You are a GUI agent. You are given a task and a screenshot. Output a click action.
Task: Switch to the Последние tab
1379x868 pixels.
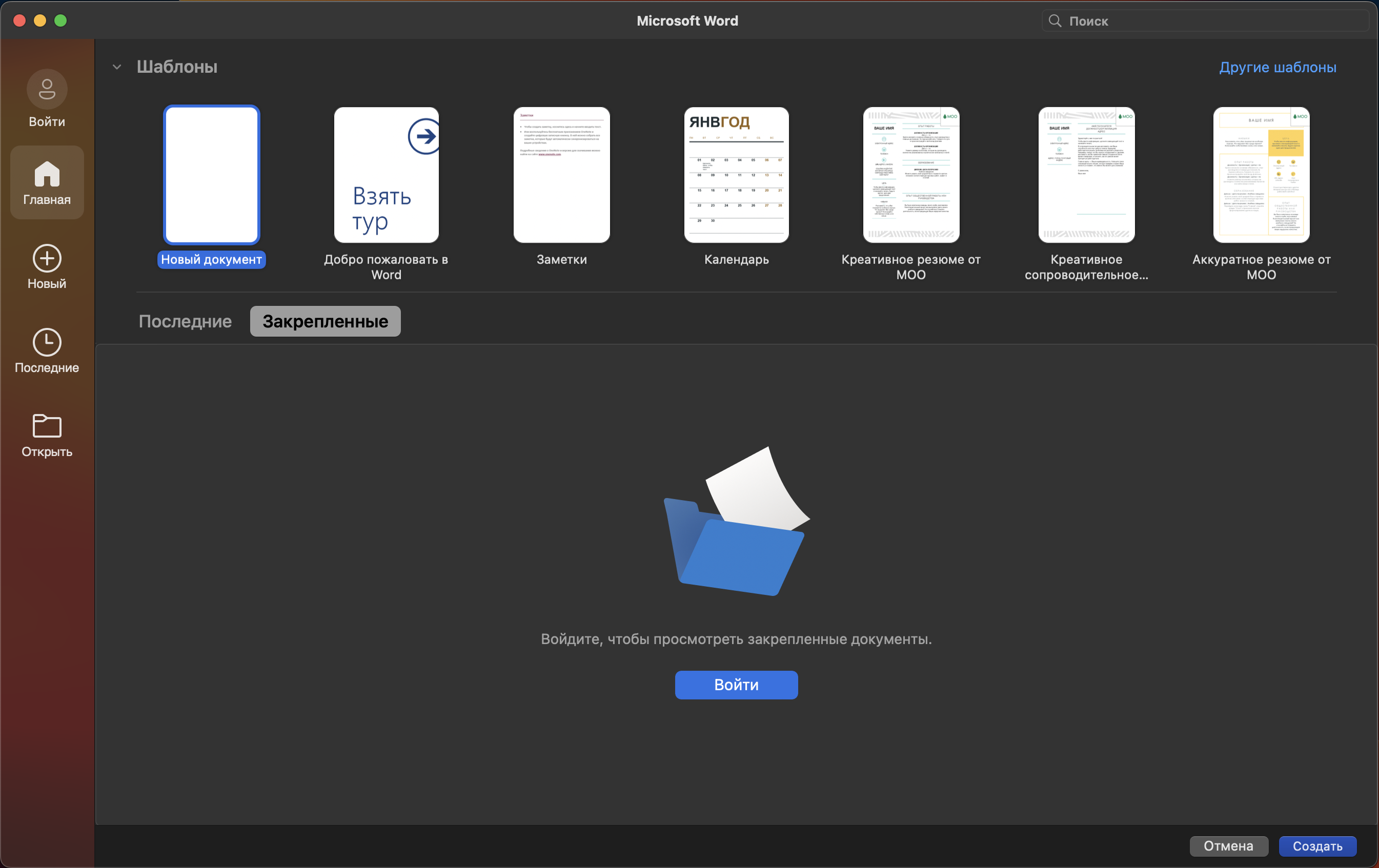(x=185, y=321)
